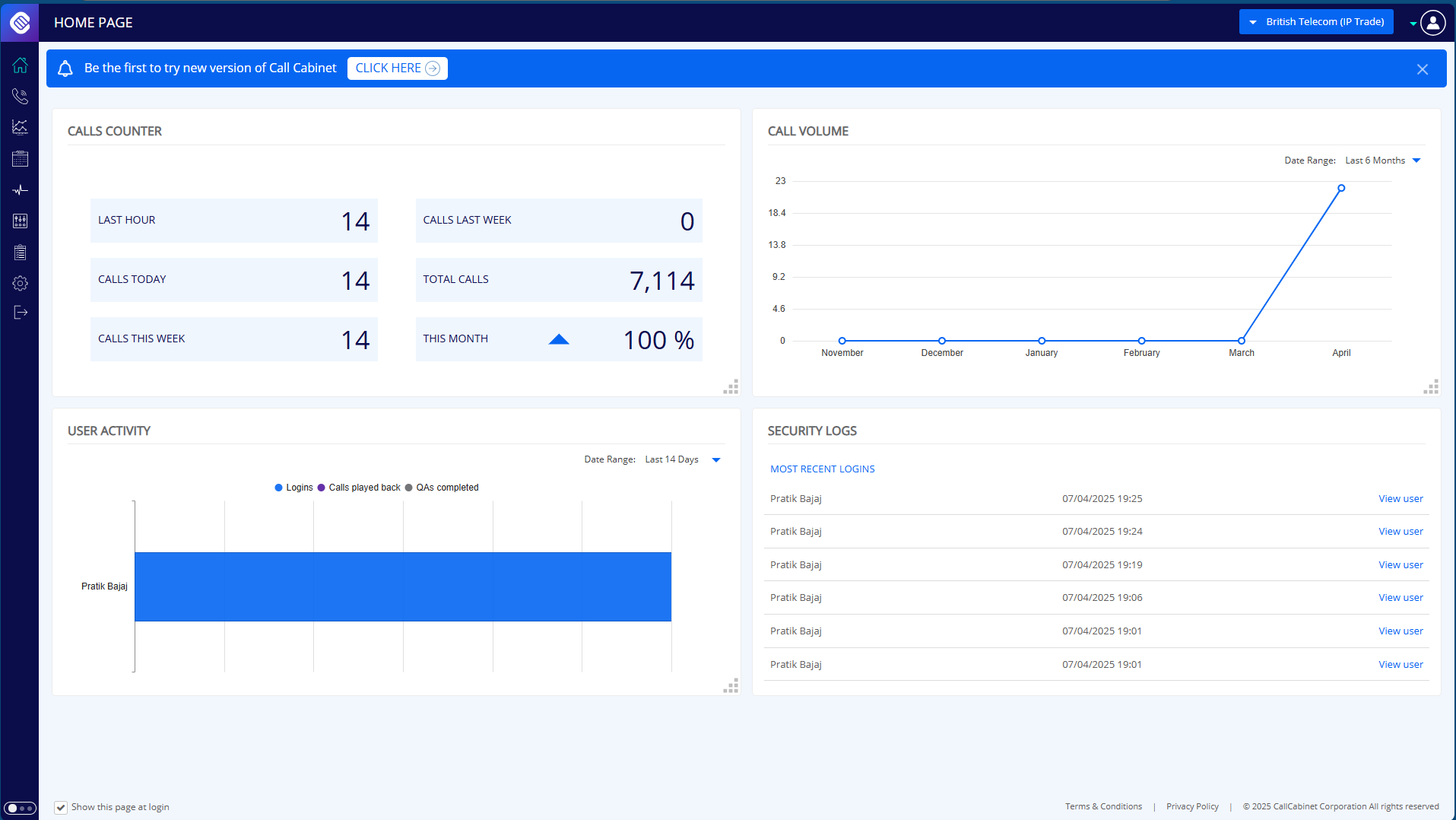The height and width of the screenshot is (820, 1456).
Task: Click the notification bell icon in banner
Action: point(65,68)
